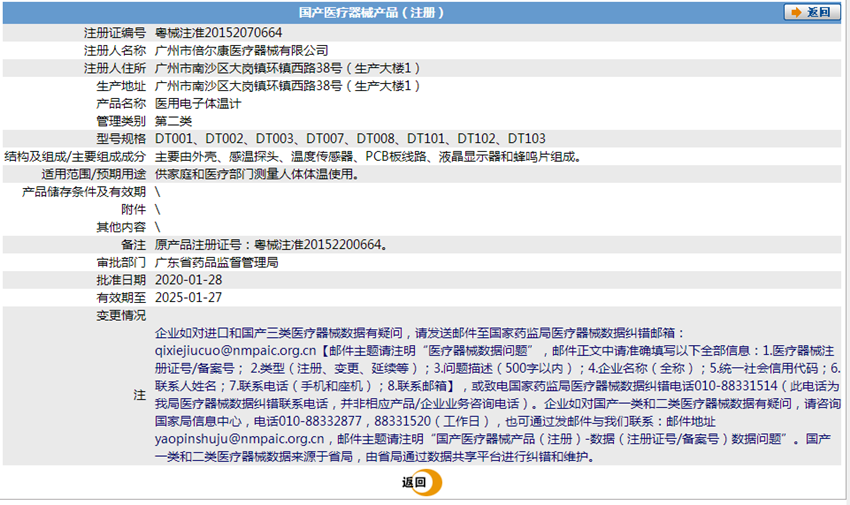The height and width of the screenshot is (505, 850).
Task: Select company name 广州市倍尔康医疗器械有限公司
Action: (x=242, y=50)
